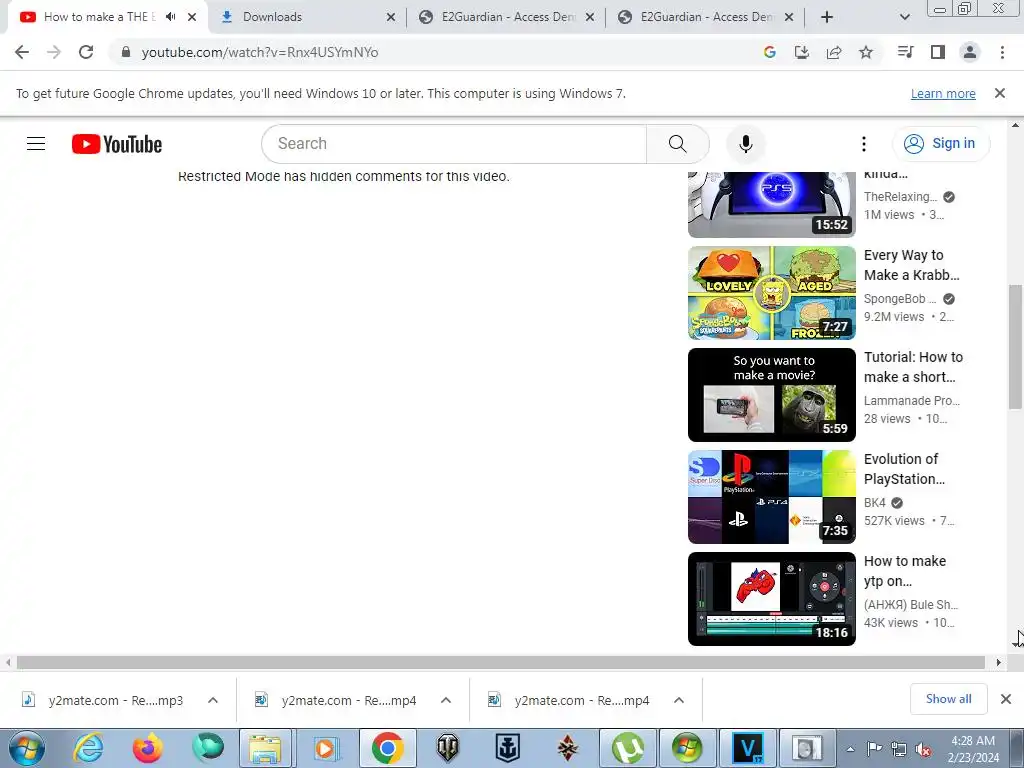Open the PlayStation logos 7:35 thumbnail

pos(771,496)
